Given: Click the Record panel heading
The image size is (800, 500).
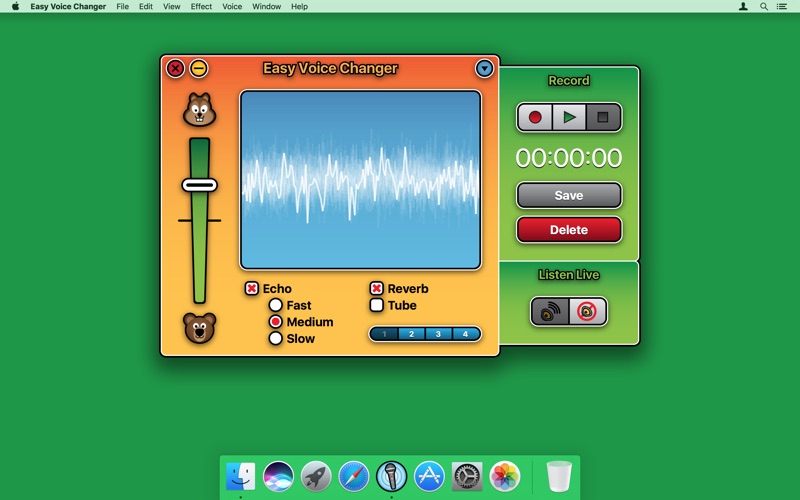Looking at the screenshot, I should 569,81.
